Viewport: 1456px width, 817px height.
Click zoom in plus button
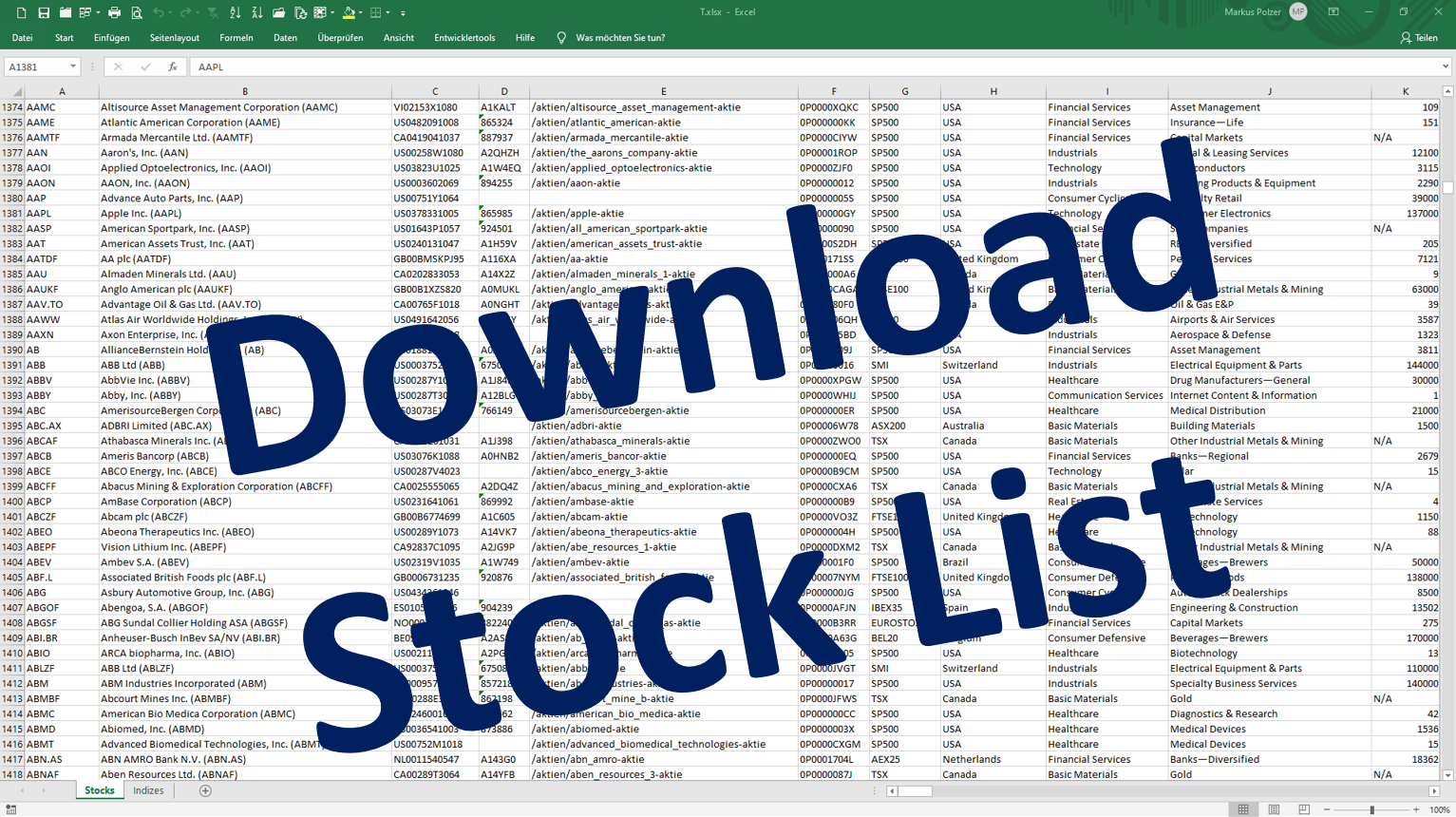pos(1416,809)
